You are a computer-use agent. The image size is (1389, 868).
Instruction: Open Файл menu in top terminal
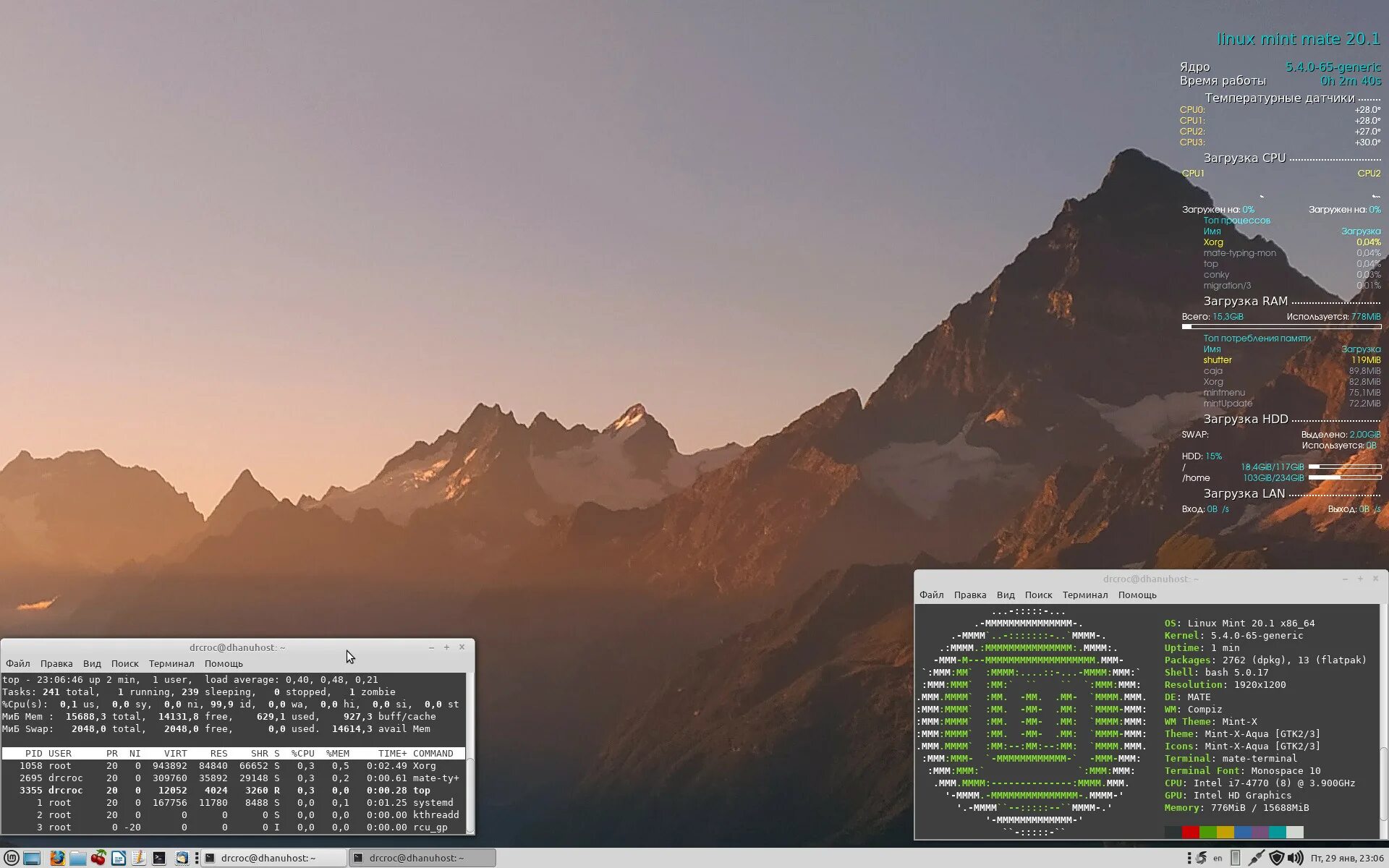pyautogui.click(x=18, y=663)
